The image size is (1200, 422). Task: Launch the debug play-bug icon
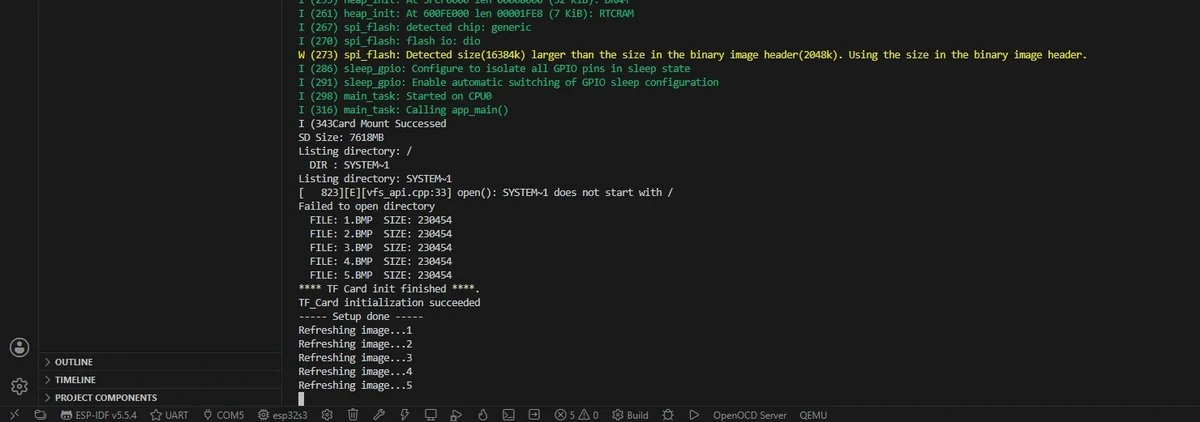coord(456,414)
